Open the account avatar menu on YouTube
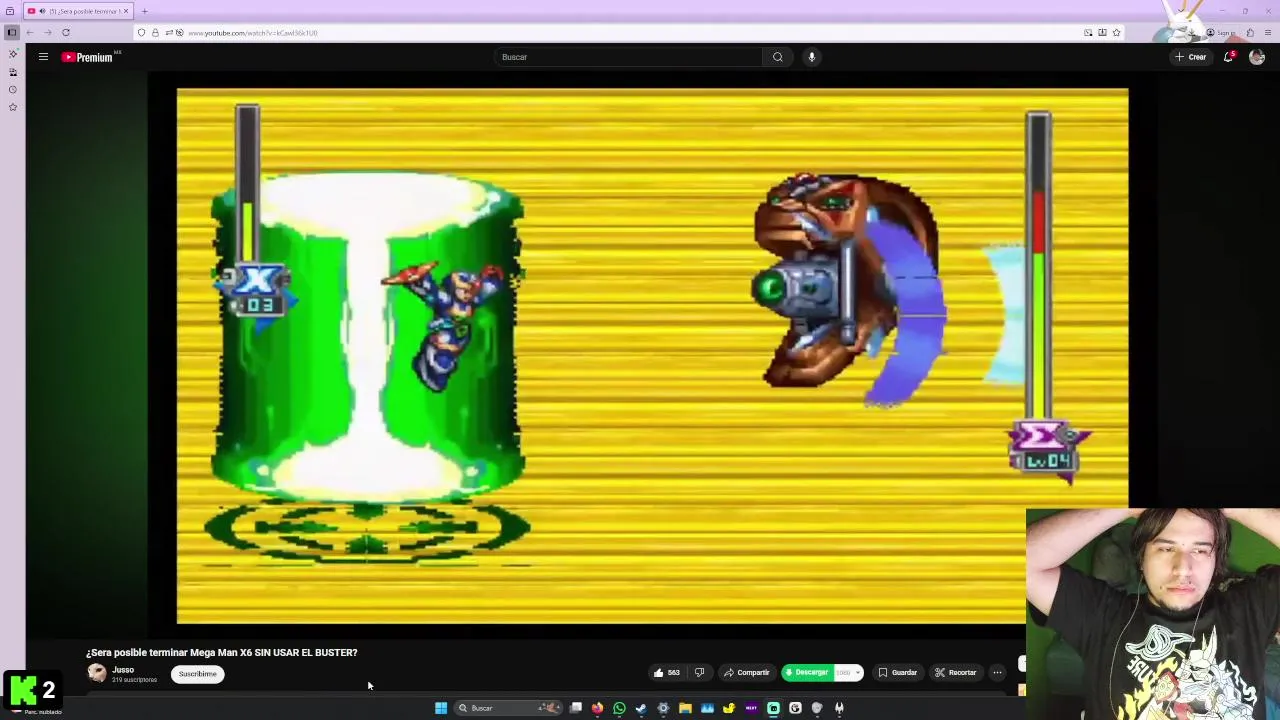 click(1257, 57)
